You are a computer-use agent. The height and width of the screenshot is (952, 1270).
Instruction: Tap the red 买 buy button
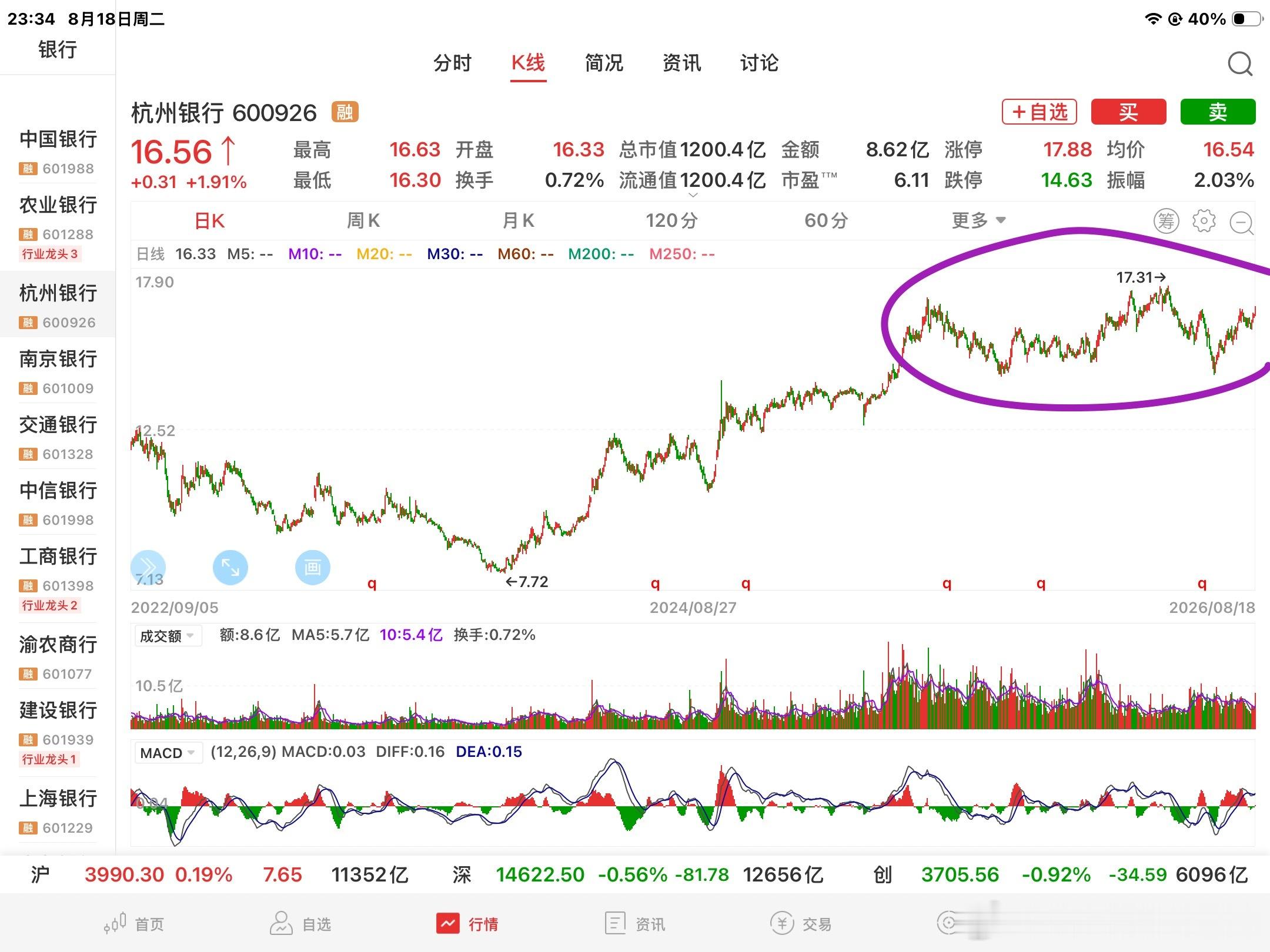(x=1128, y=112)
